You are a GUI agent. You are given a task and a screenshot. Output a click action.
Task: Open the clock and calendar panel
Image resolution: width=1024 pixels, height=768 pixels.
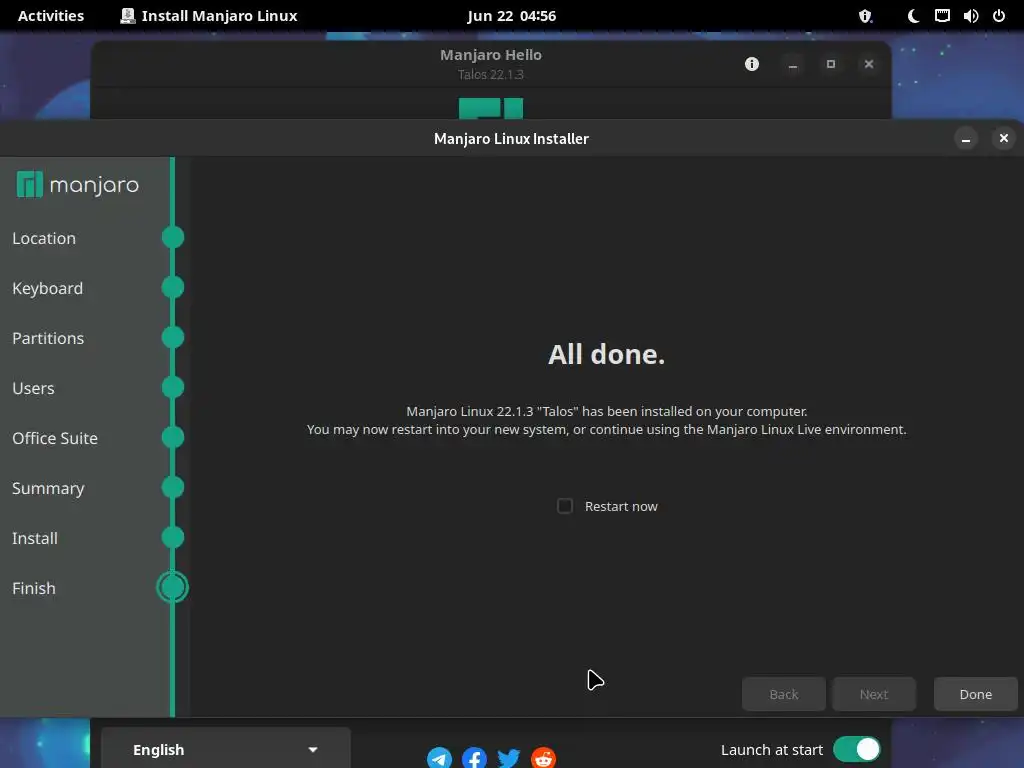(x=511, y=16)
